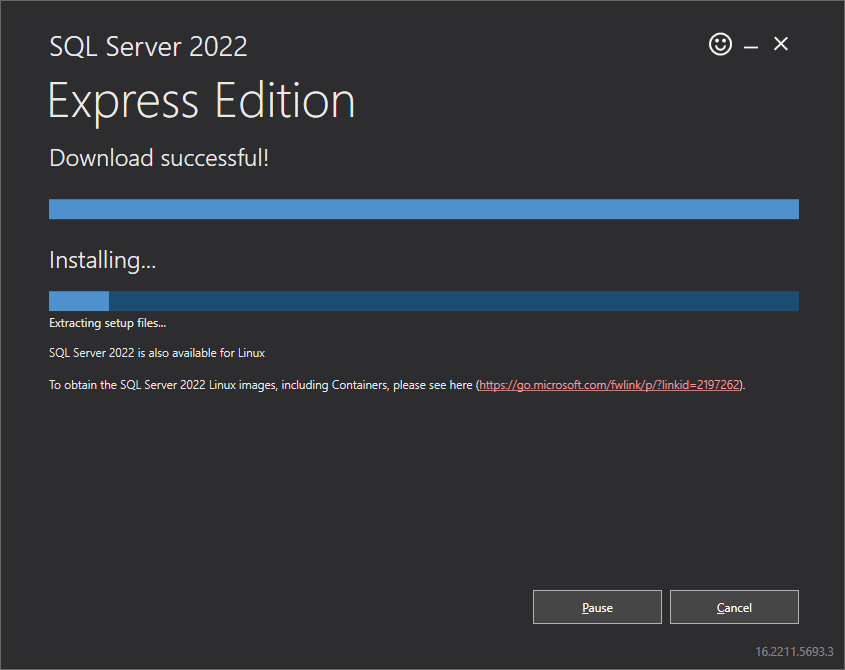Click the "SQL Server 2022" title text
Viewport: 845px width, 670px height.
148,46
